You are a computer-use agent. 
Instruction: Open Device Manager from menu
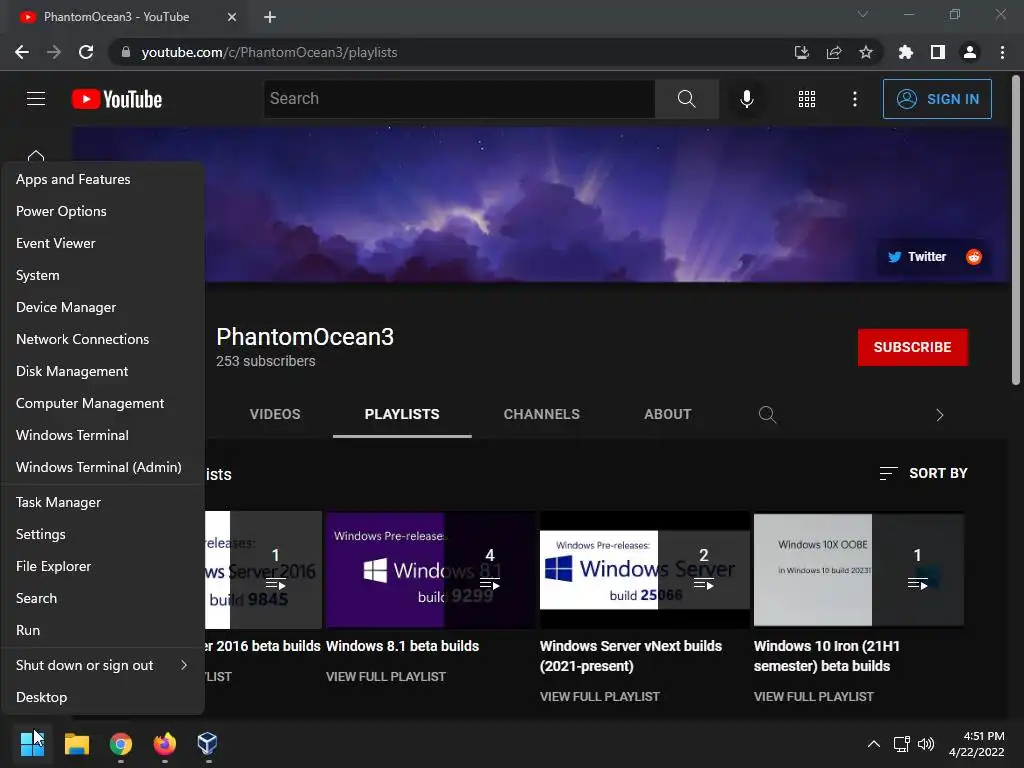point(103,307)
